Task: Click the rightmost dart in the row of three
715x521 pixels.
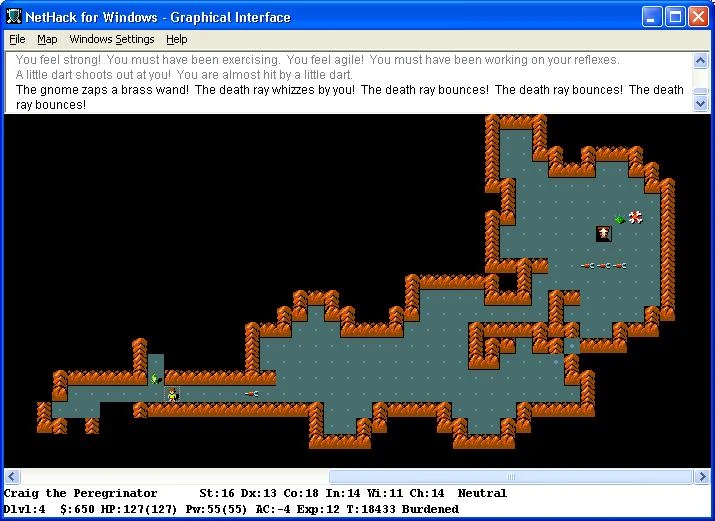Action: pyautogui.click(x=620, y=266)
